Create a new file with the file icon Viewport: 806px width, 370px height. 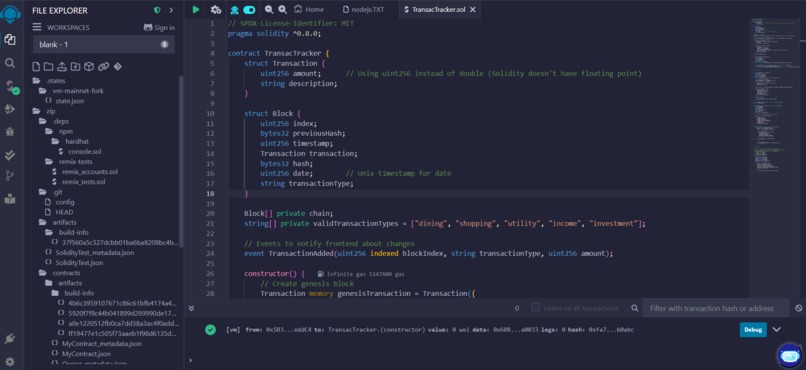[x=36, y=67]
